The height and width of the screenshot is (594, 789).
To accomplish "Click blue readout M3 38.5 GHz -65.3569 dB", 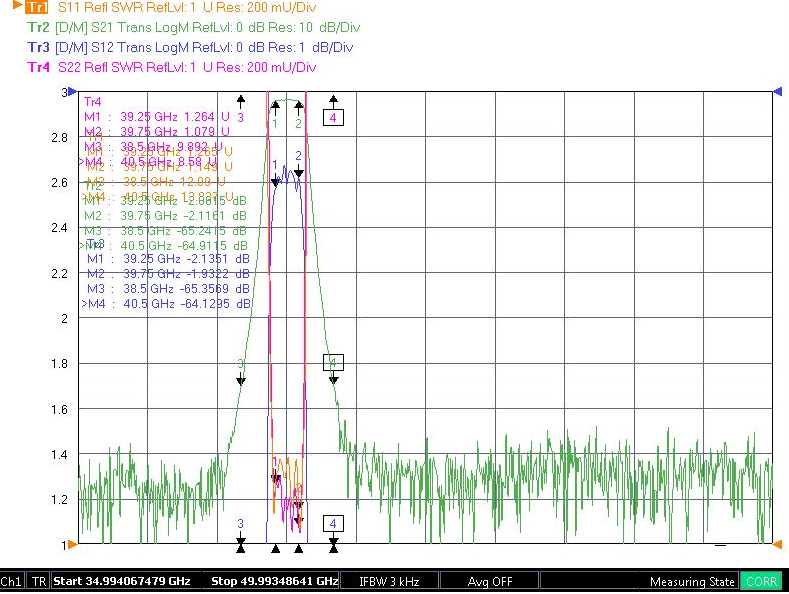I will pyautogui.click(x=168, y=289).
